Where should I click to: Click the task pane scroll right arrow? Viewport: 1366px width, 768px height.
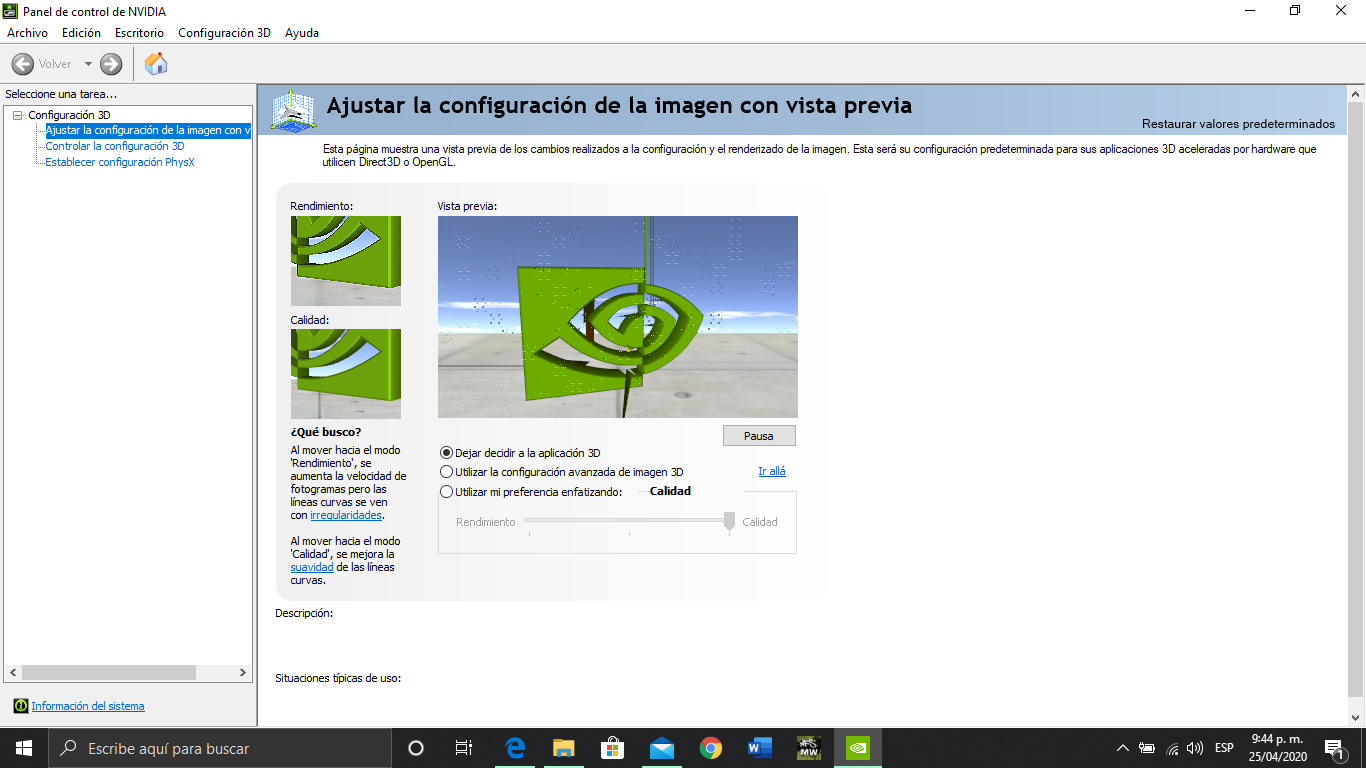point(243,673)
